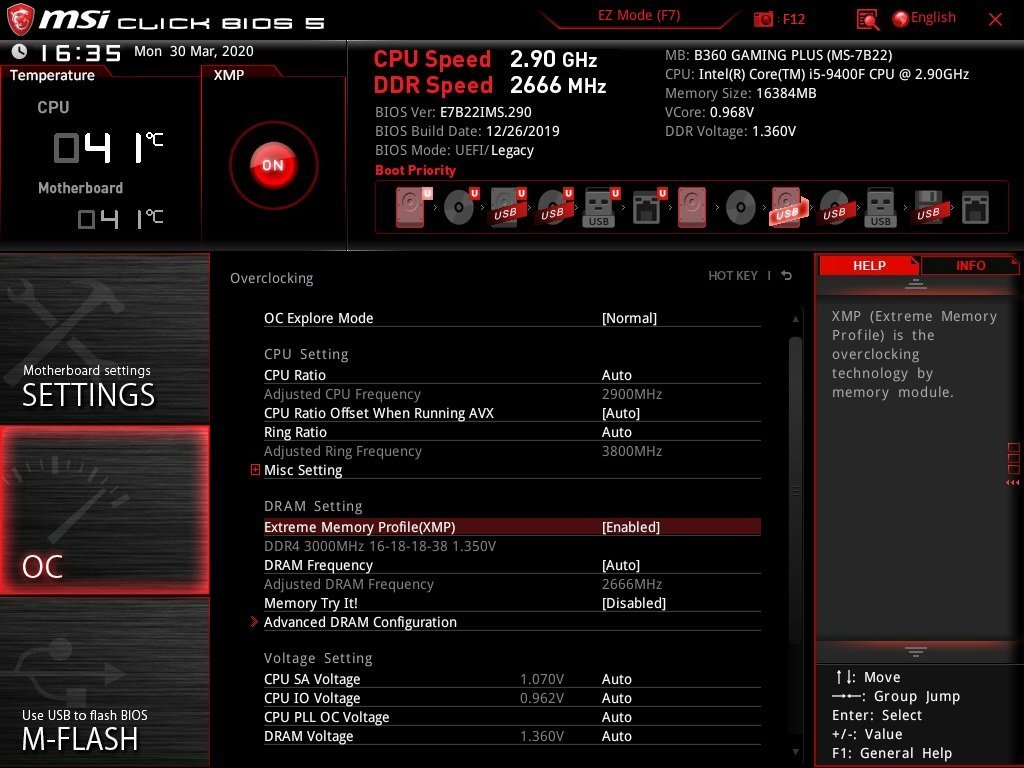
Task: Click the Memory Size 16384MB text
Action: tap(741, 93)
